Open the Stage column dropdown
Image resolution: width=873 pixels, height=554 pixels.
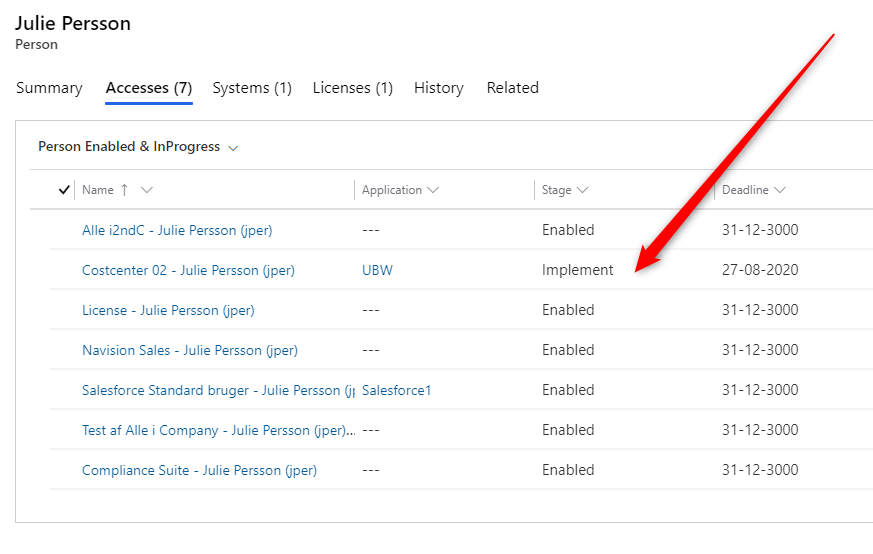[582, 190]
